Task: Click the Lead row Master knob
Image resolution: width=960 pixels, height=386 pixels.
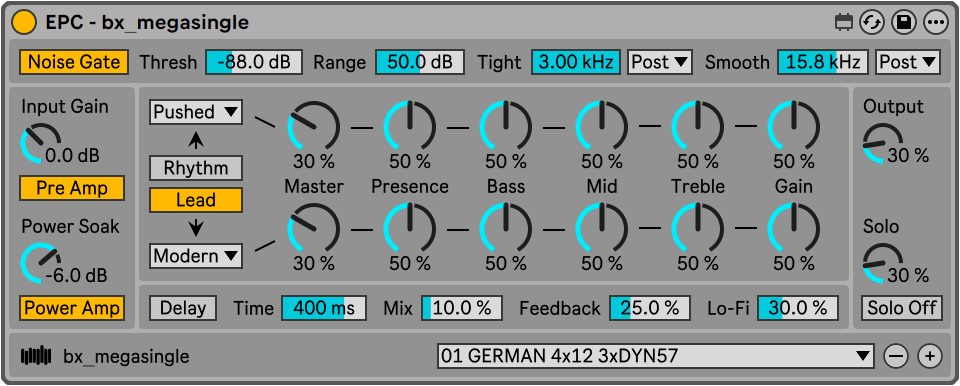Action: (x=314, y=228)
